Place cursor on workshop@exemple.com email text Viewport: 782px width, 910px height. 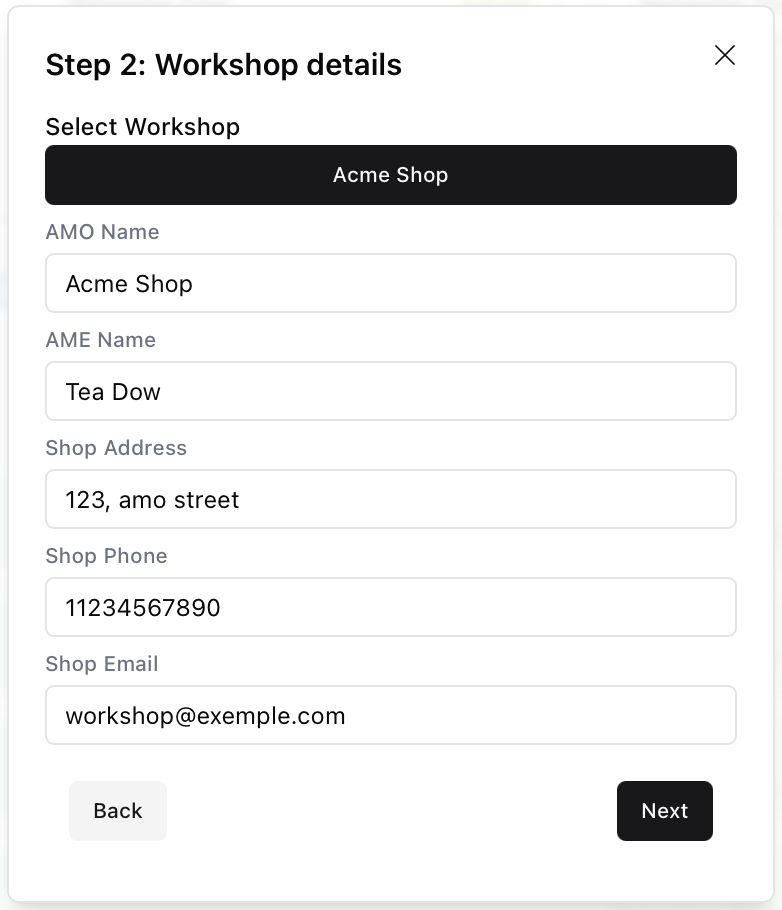(x=205, y=716)
